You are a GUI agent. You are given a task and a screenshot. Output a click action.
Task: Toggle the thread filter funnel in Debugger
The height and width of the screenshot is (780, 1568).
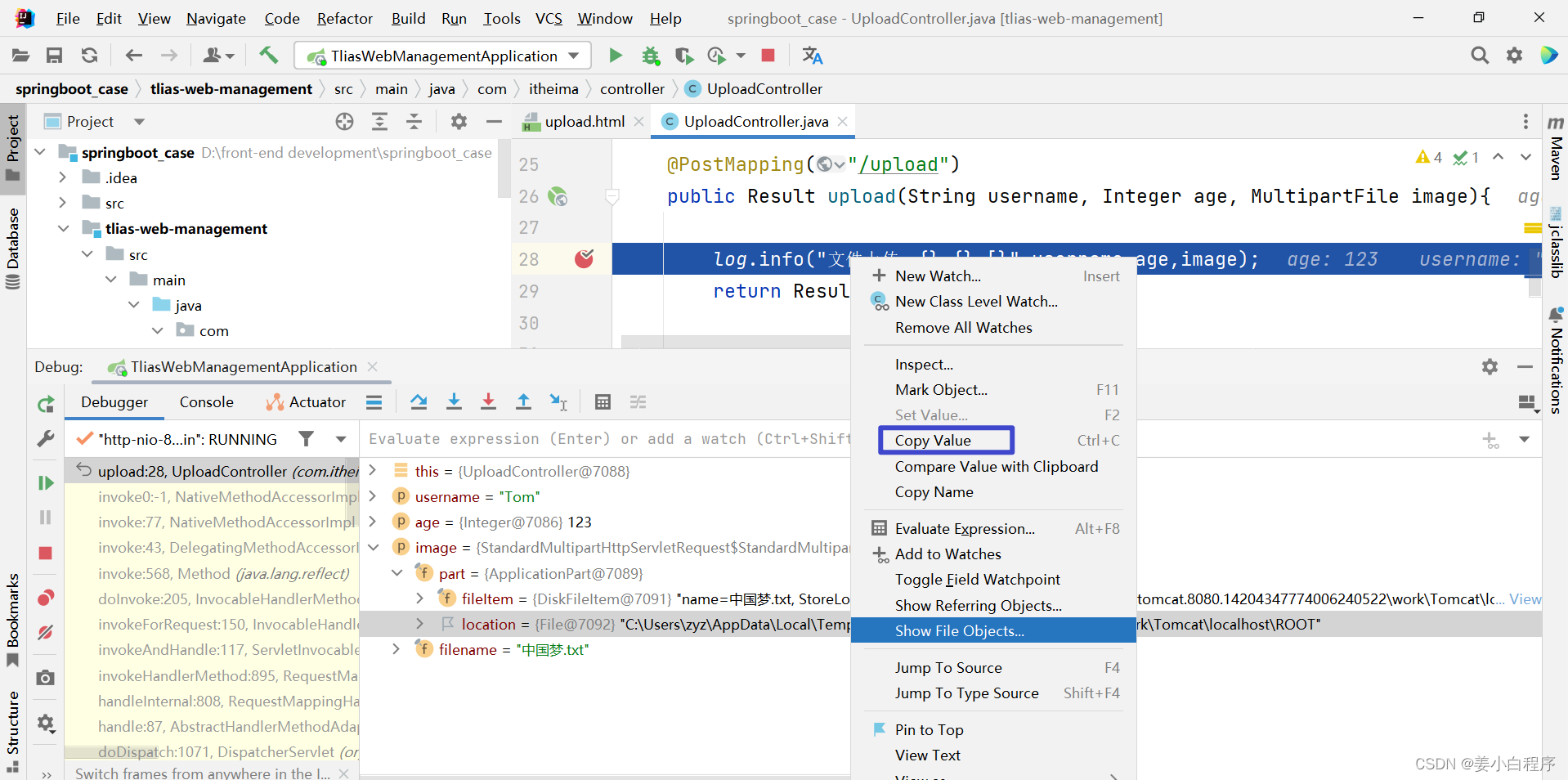(x=306, y=439)
